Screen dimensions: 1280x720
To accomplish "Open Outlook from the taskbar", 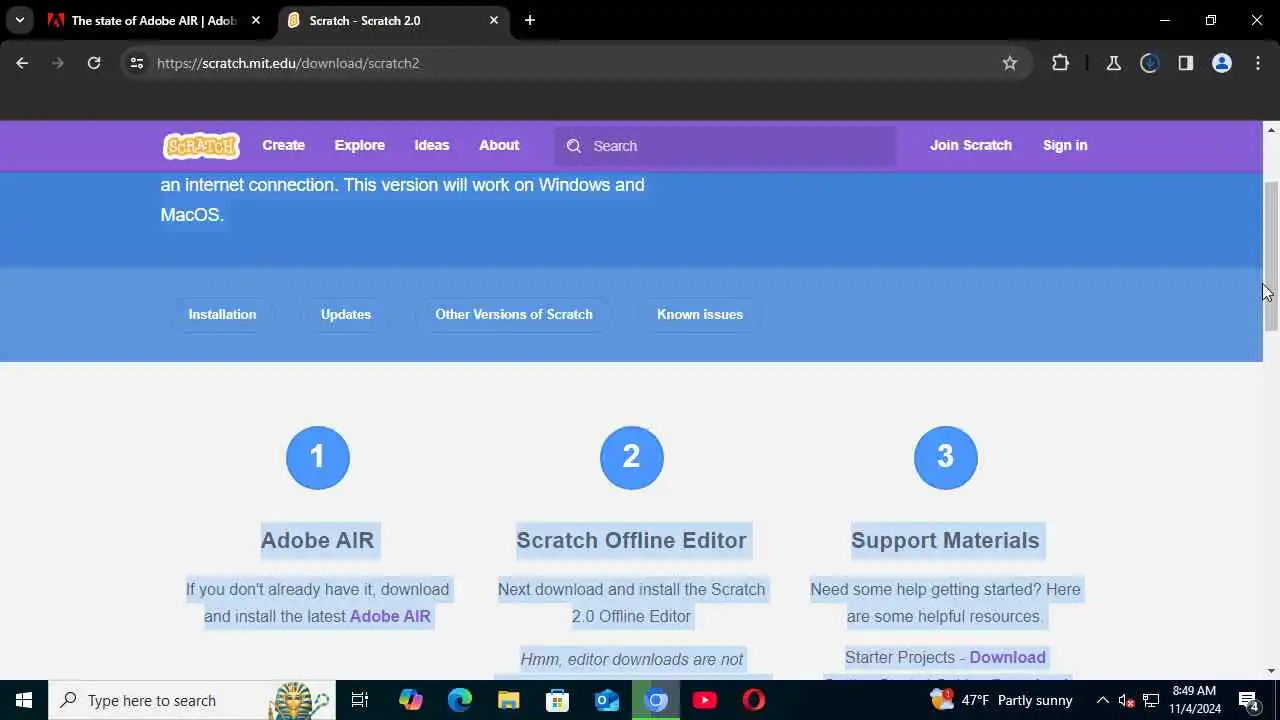I will [x=607, y=700].
